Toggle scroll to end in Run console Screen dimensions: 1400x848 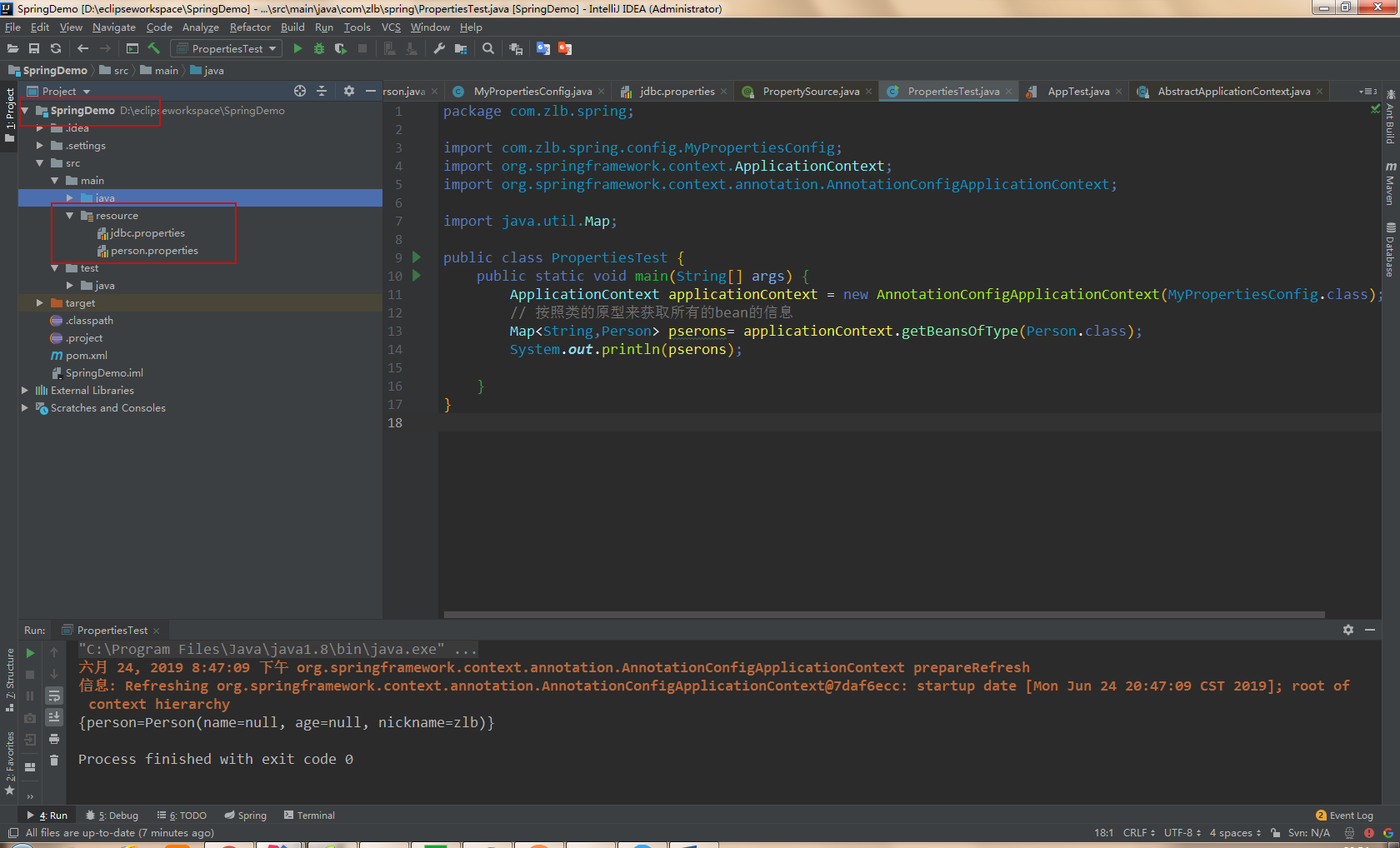click(x=54, y=717)
